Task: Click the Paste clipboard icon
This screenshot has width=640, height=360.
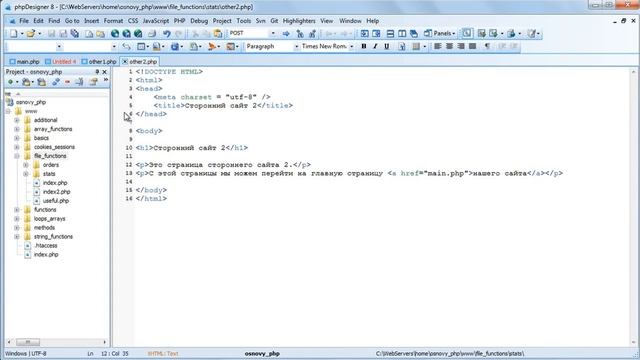Action: point(218,33)
